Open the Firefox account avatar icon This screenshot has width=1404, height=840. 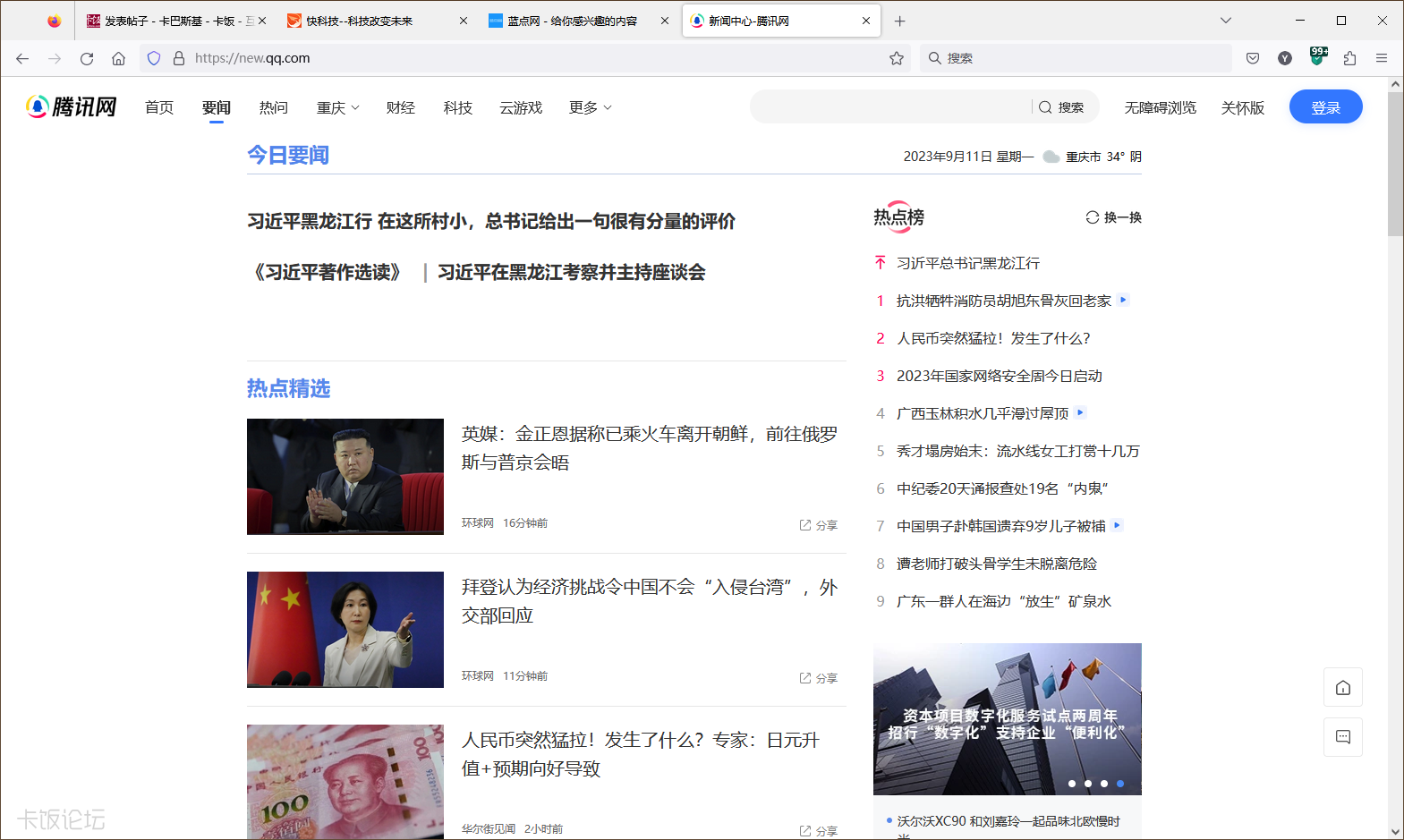coord(1285,58)
